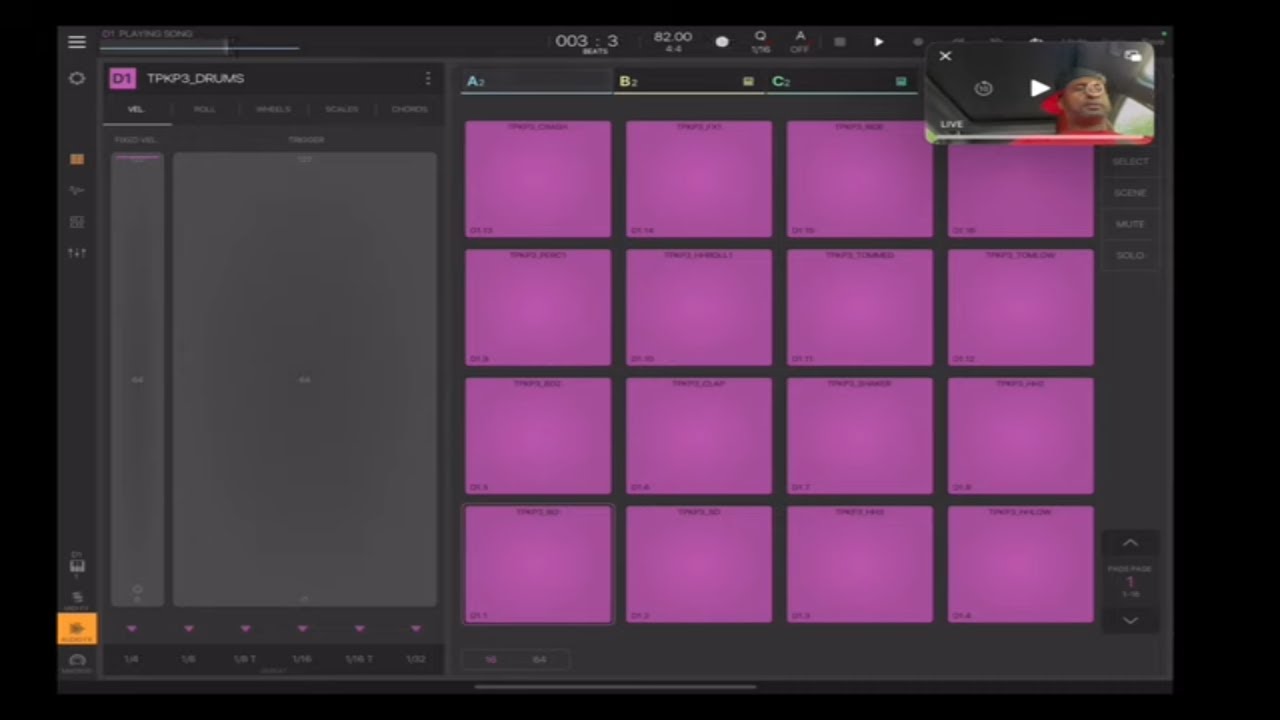Image resolution: width=1280 pixels, height=720 pixels.
Task: Toggle the metronome circle icon beside tempo
Action: [x=722, y=42]
